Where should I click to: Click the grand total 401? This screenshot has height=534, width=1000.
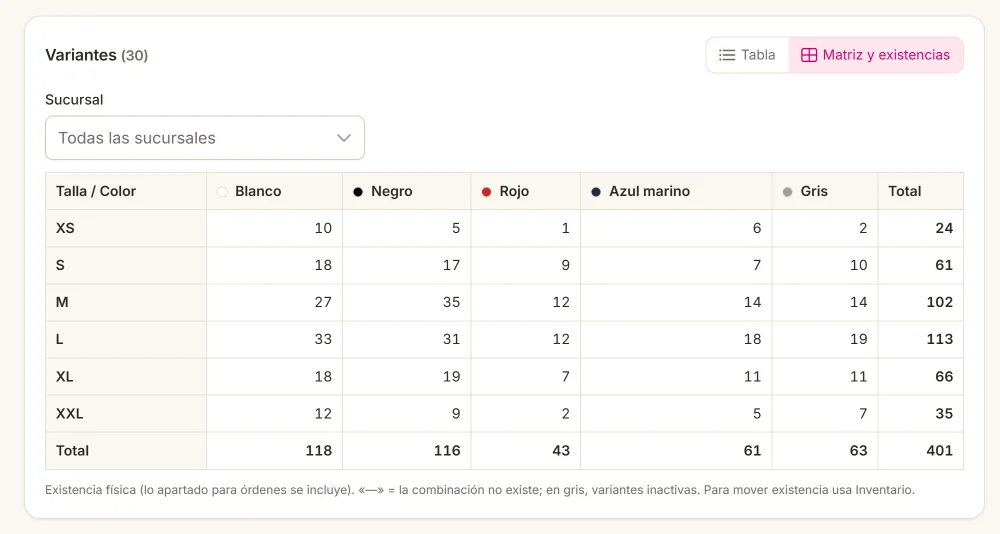[920, 450]
